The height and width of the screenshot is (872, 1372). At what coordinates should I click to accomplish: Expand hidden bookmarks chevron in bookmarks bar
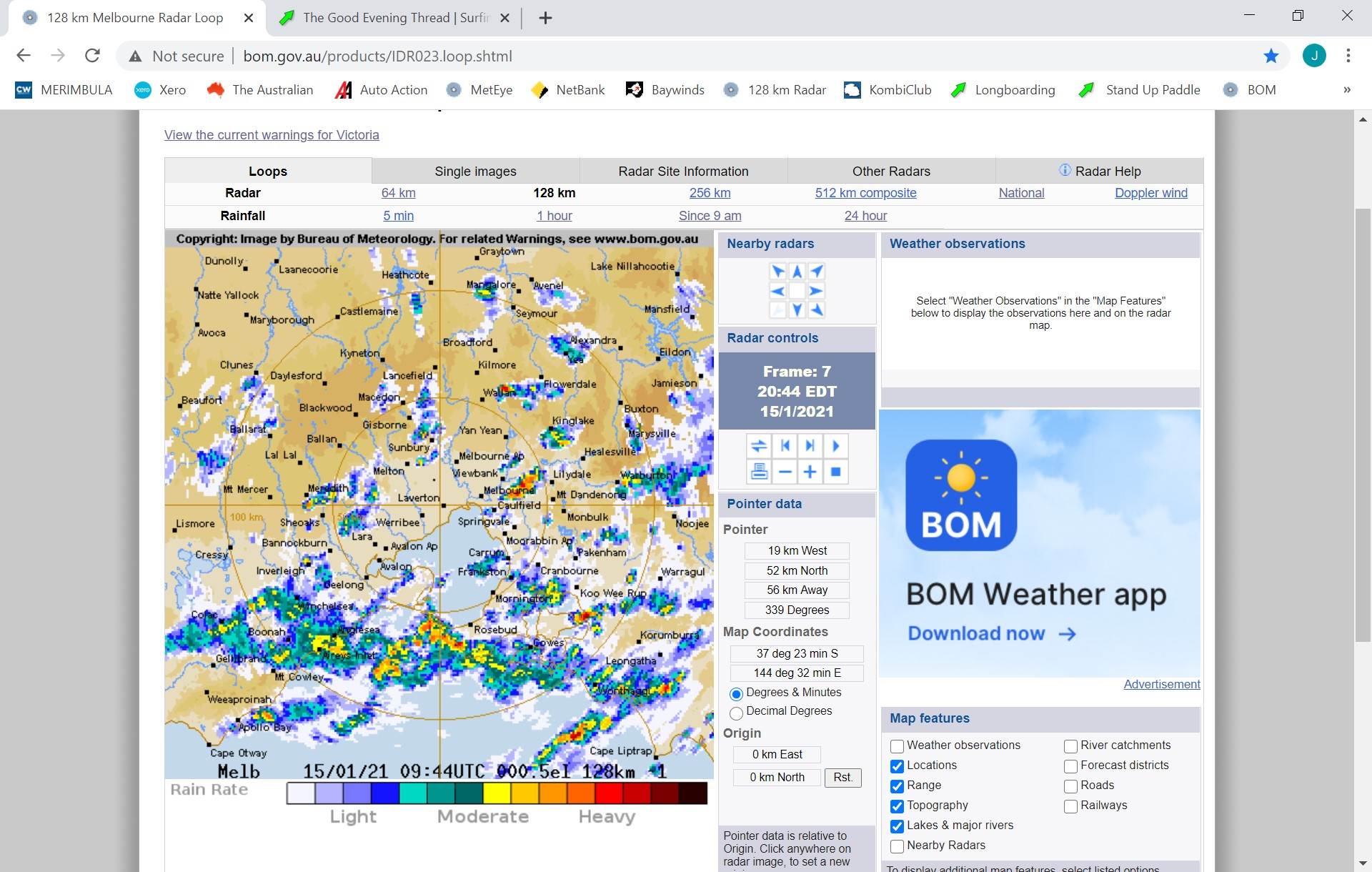(x=1346, y=90)
